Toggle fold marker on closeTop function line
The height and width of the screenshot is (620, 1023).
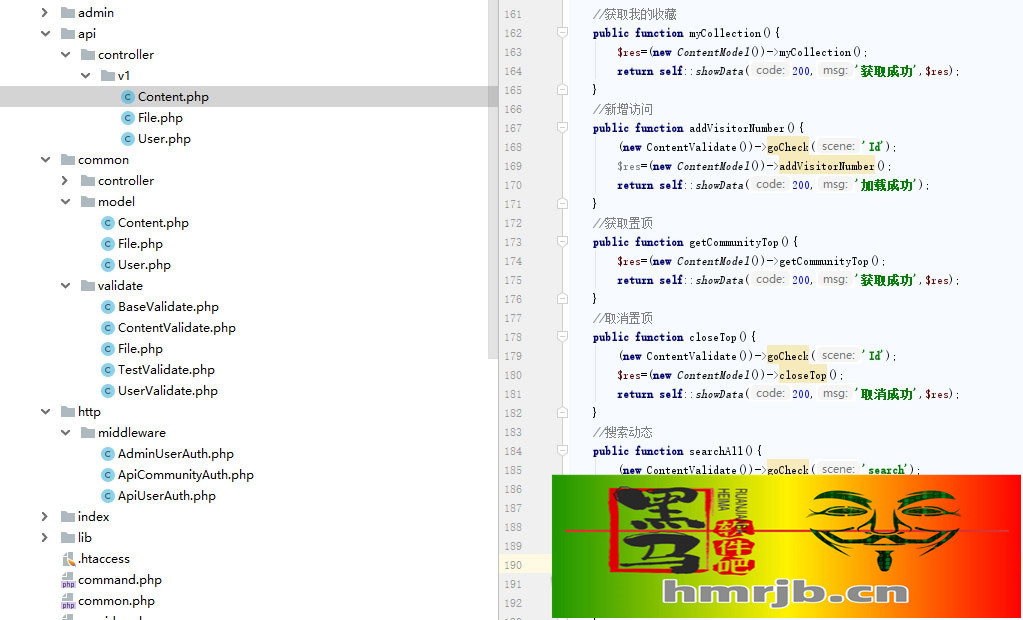[x=562, y=337]
